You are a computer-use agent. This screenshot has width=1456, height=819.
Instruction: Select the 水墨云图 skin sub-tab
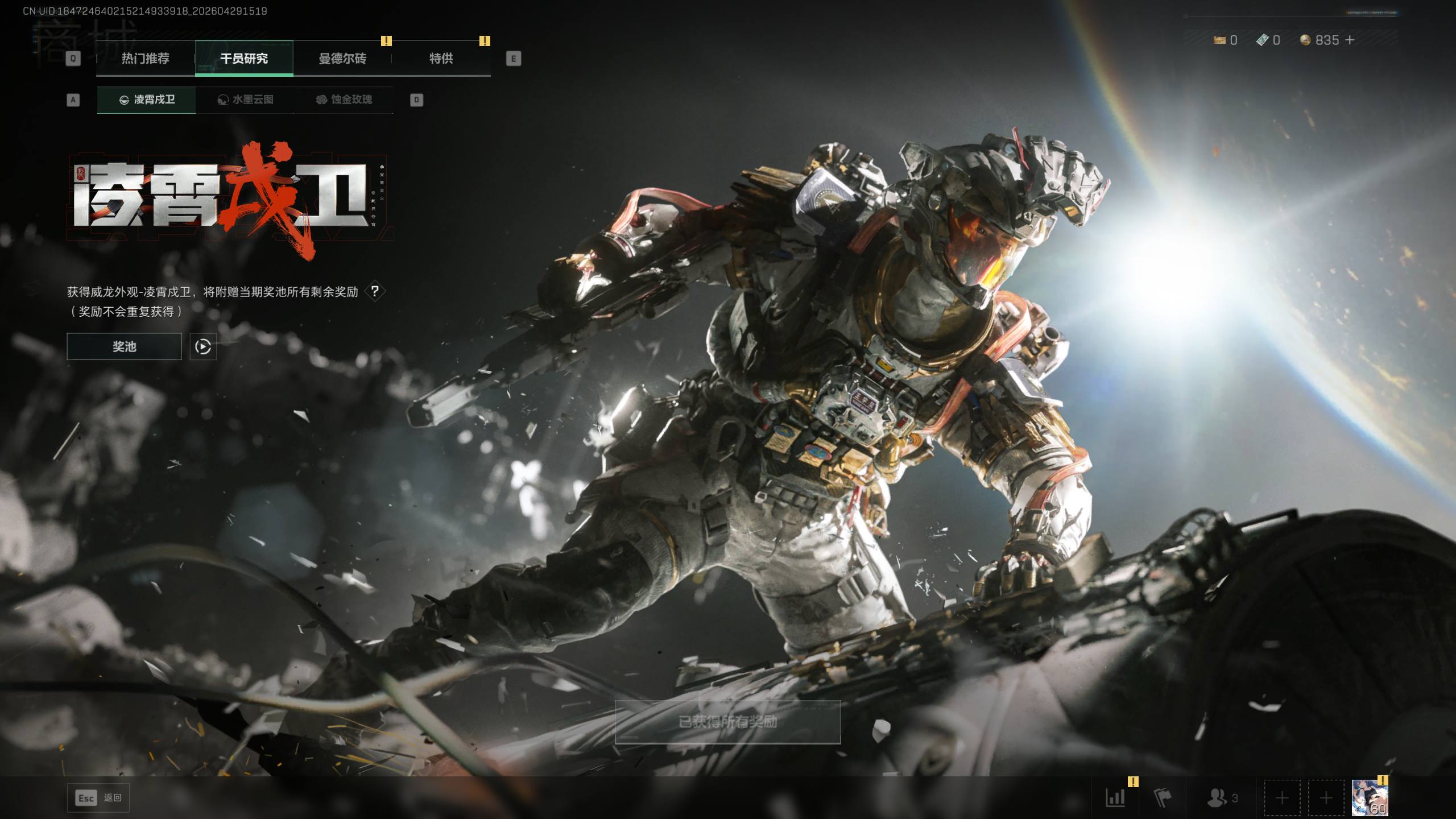pos(245,100)
